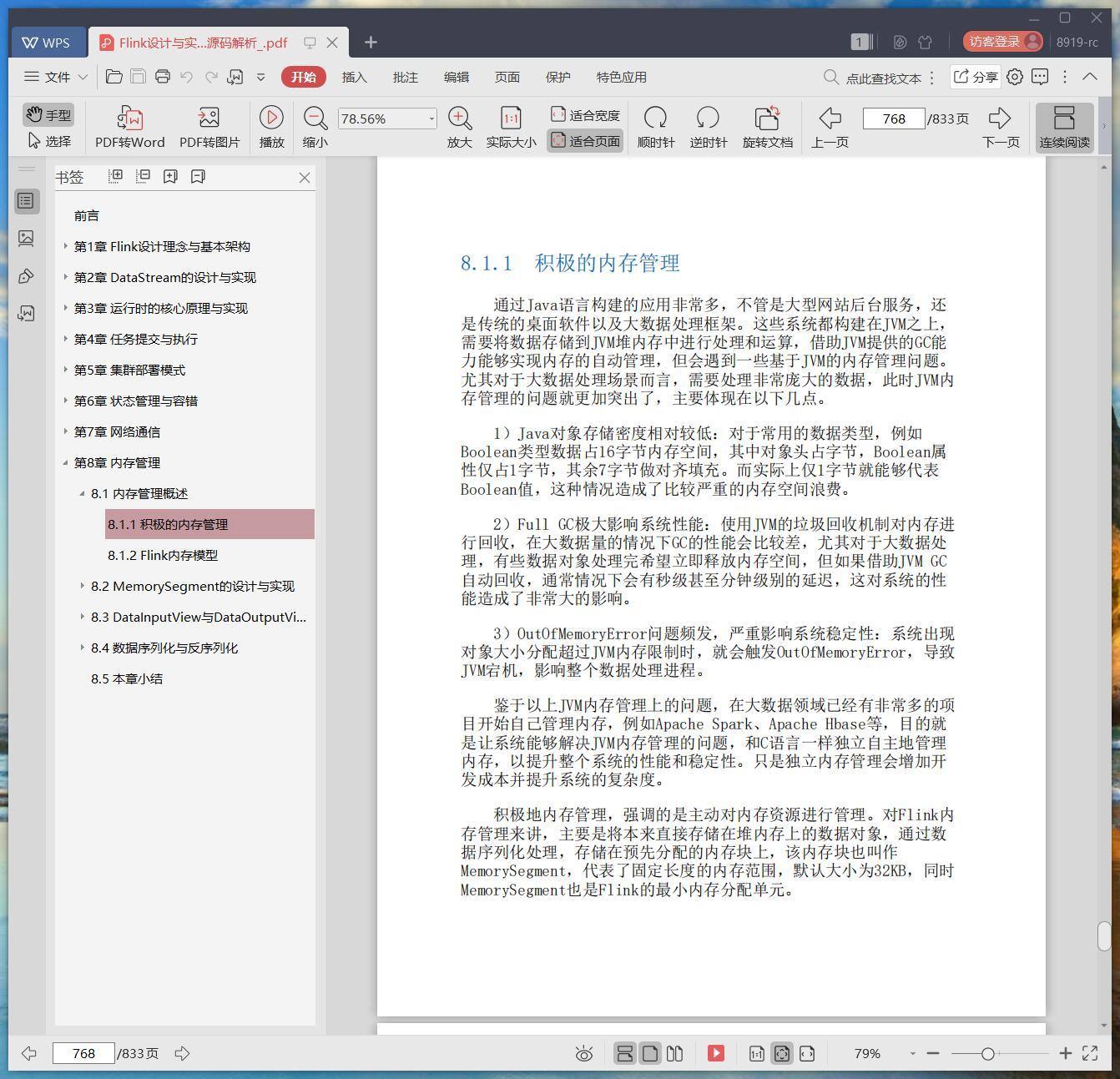Zoom out with the minus magnifier
The height and width of the screenshot is (1079, 1120).
315,127
